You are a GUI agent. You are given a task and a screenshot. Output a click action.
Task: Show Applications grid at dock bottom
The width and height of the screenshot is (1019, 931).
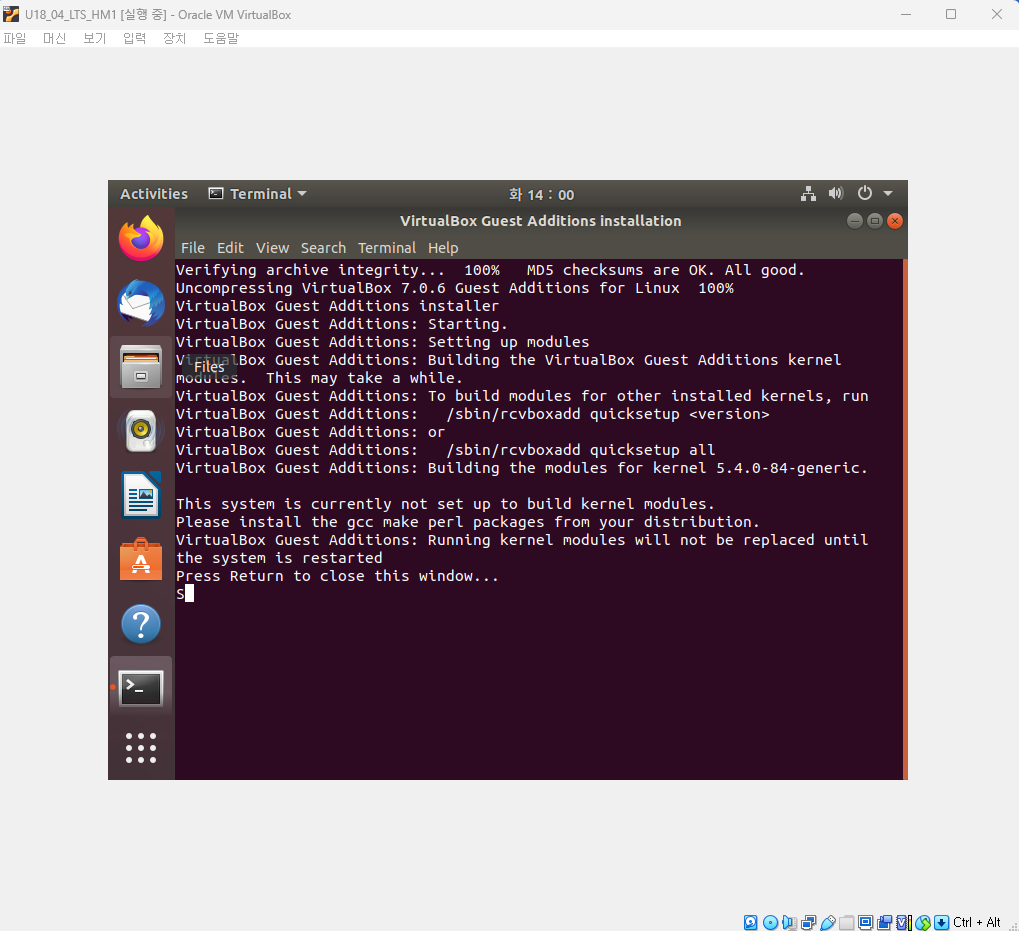(x=141, y=748)
